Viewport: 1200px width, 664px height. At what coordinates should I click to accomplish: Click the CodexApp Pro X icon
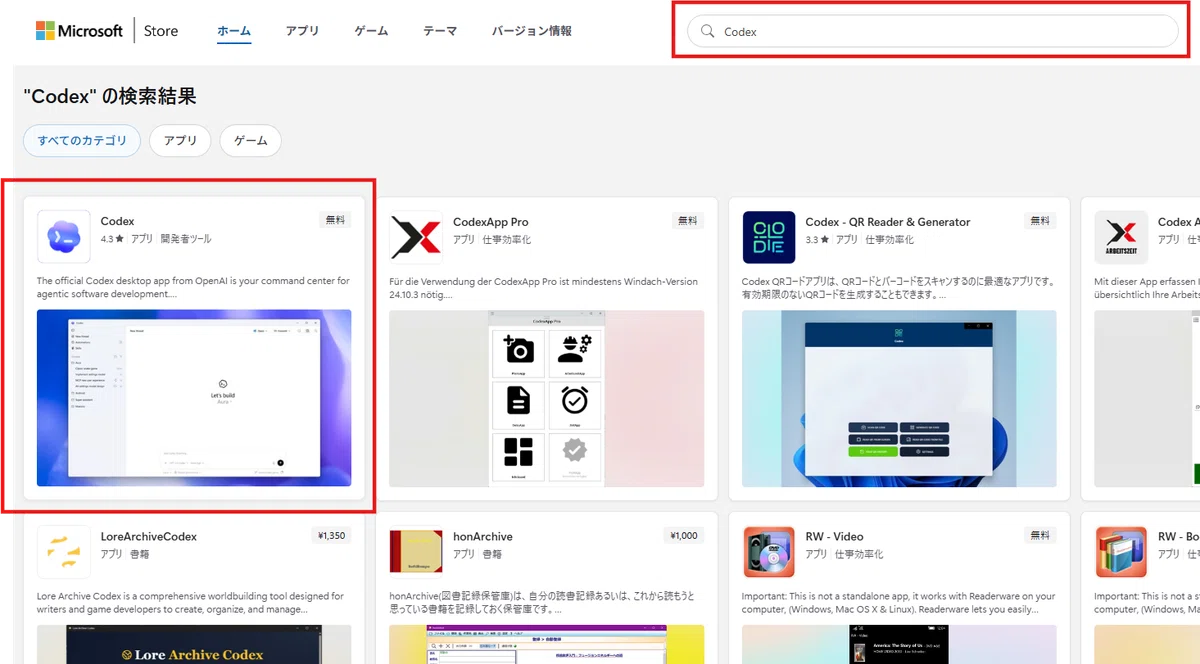415,237
